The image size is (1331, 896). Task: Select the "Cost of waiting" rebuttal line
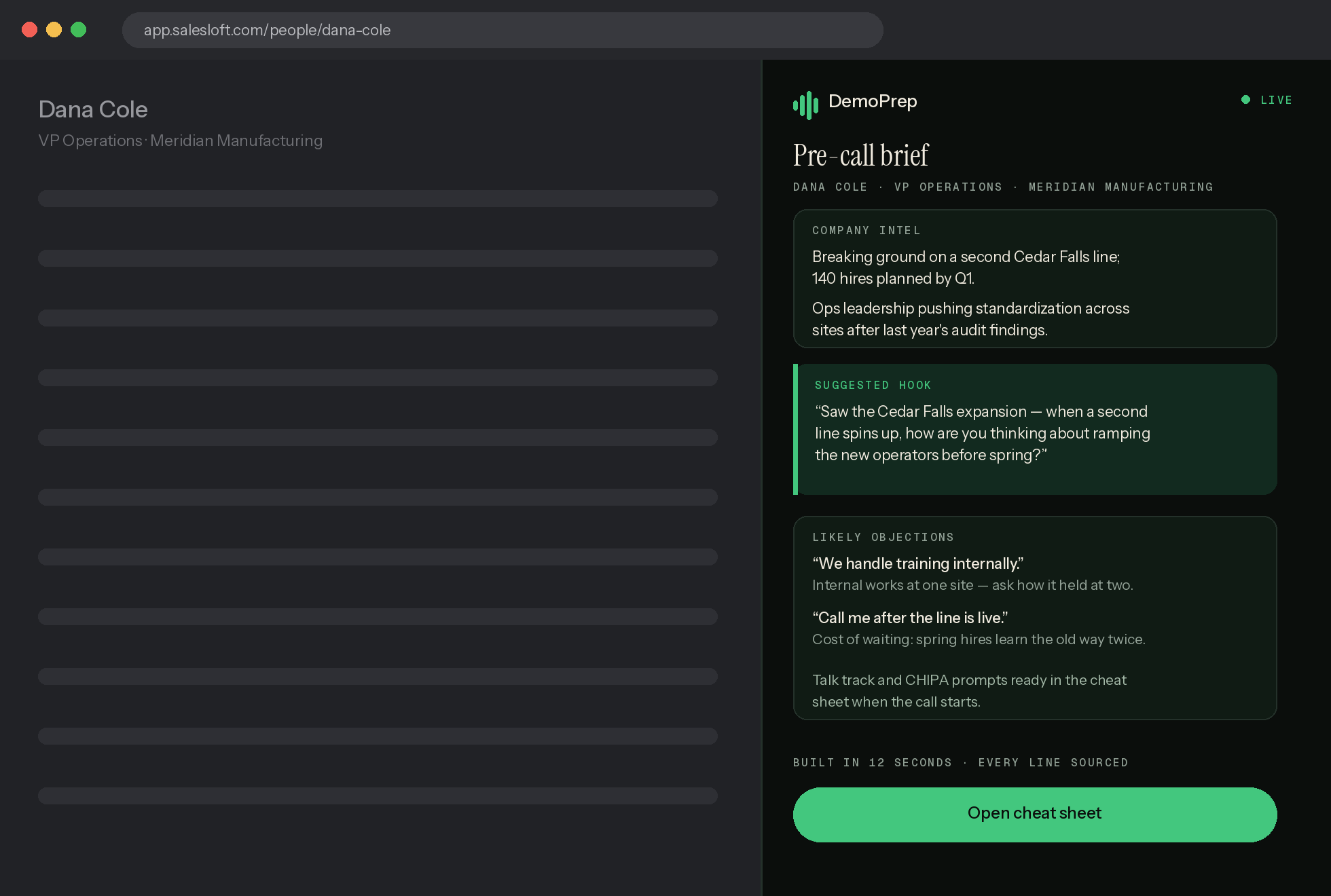click(x=979, y=639)
